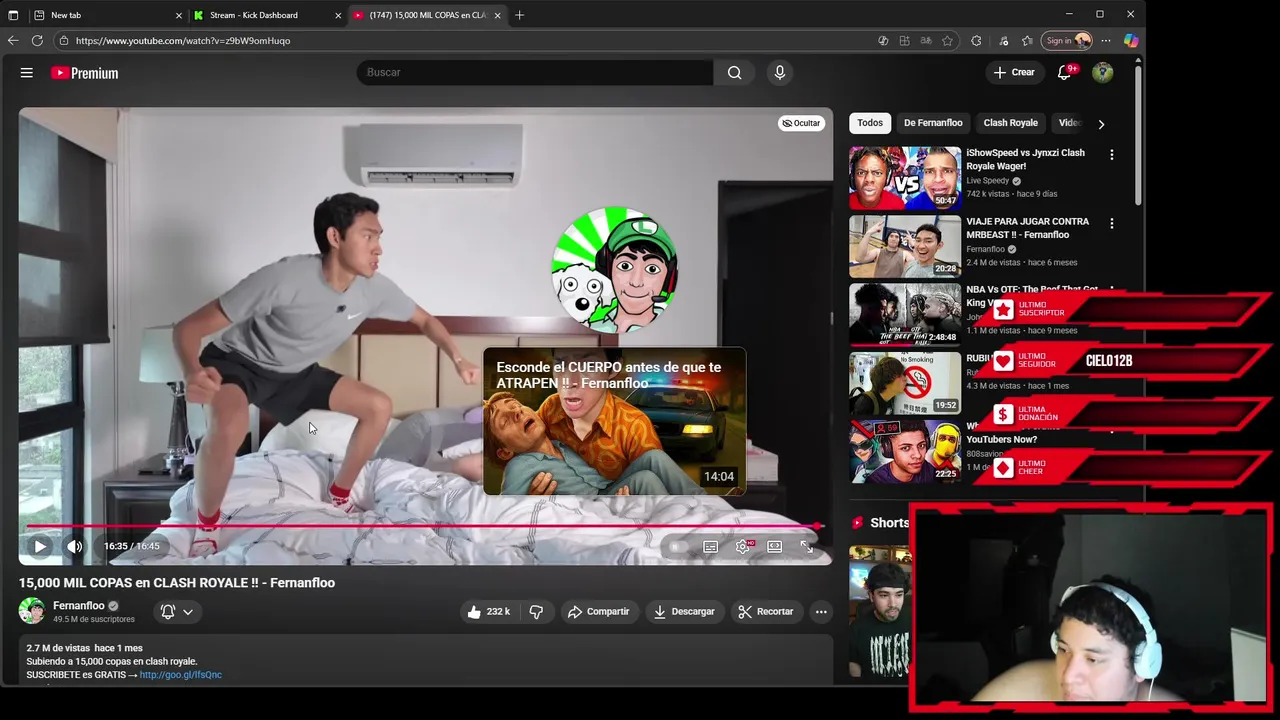Mute the video using speaker icon
Screen dimensions: 1280x720
click(74, 546)
